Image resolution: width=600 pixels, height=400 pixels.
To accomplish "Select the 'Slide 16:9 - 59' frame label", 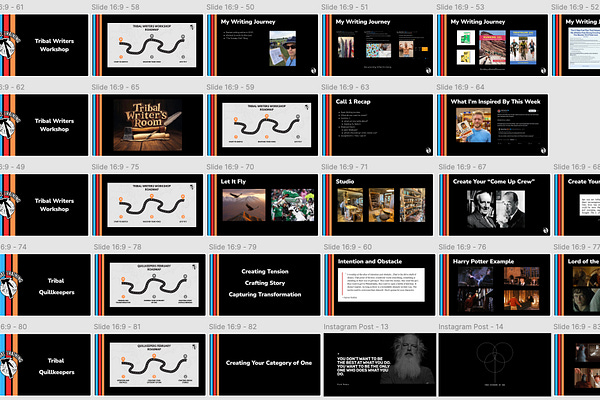I will (230, 87).
